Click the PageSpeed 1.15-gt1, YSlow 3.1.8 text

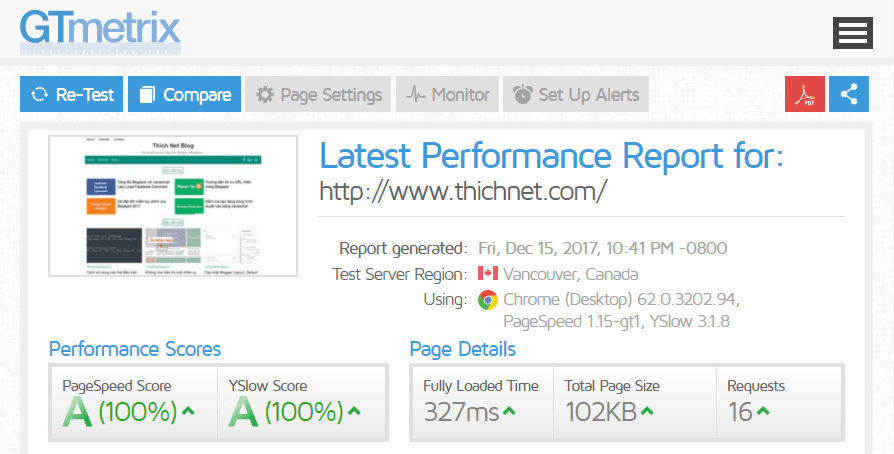[616, 321]
